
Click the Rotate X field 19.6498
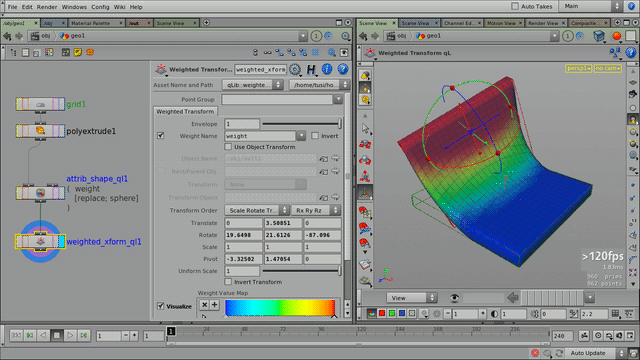point(243,235)
